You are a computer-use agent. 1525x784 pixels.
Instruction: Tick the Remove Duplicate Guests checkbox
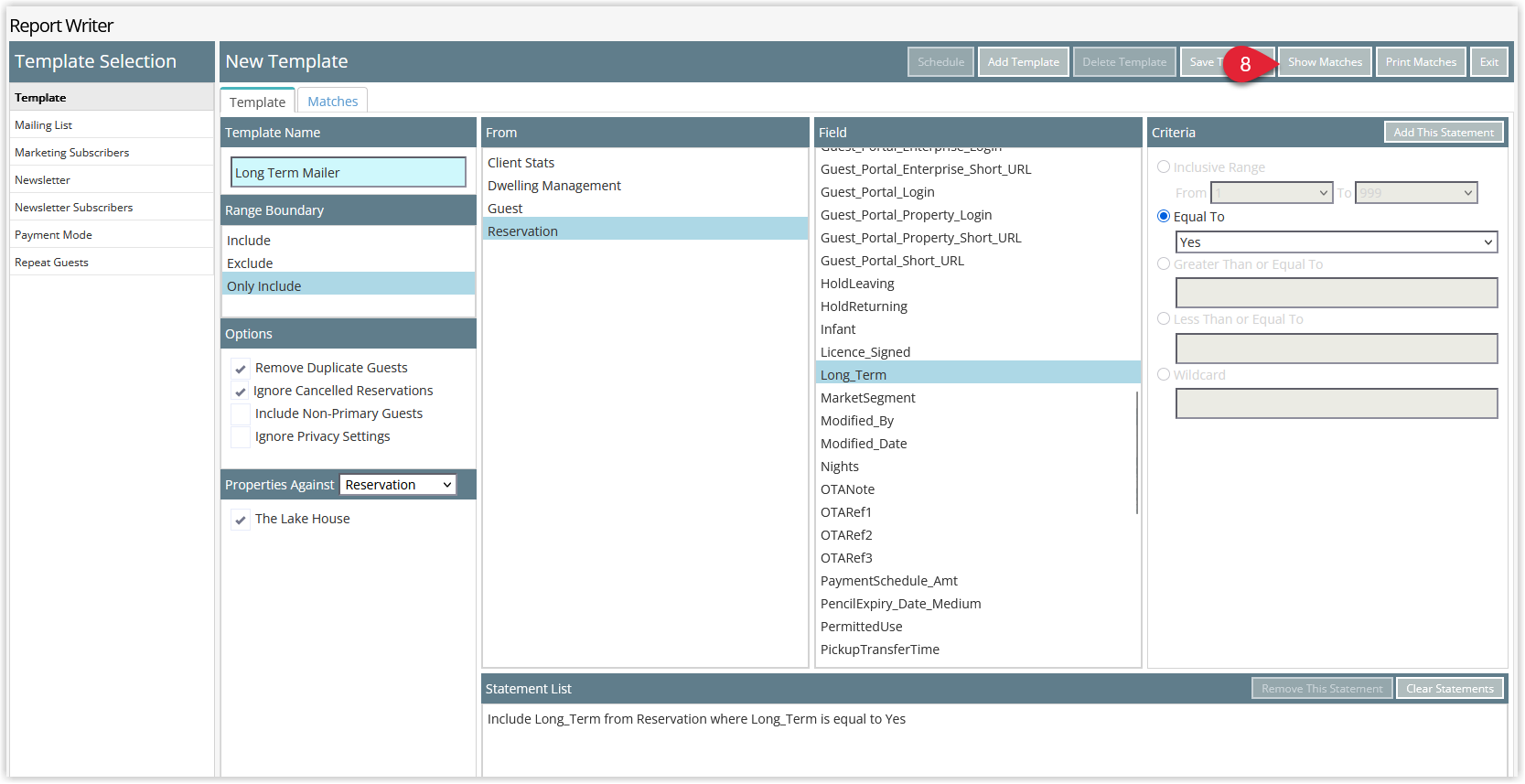coord(241,369)
